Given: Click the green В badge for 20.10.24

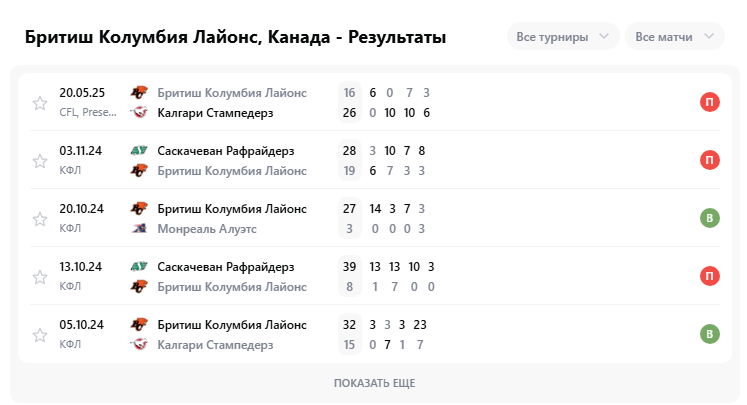Looking at the screenshot, I should click(x=709, y=218).
